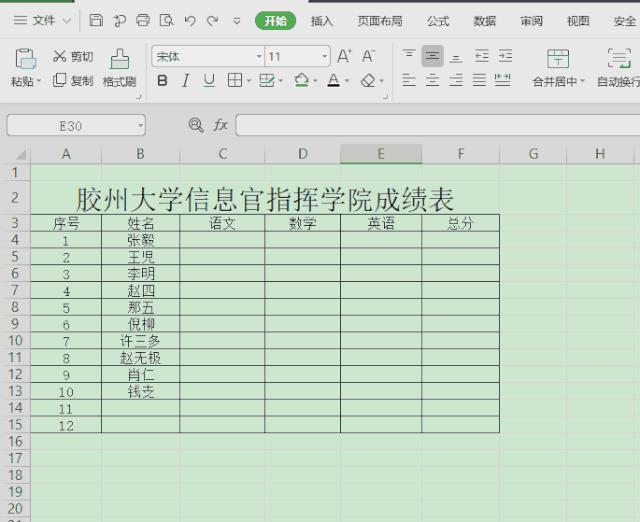
Task: Open the insert function fx button
Action: point(220,125)
